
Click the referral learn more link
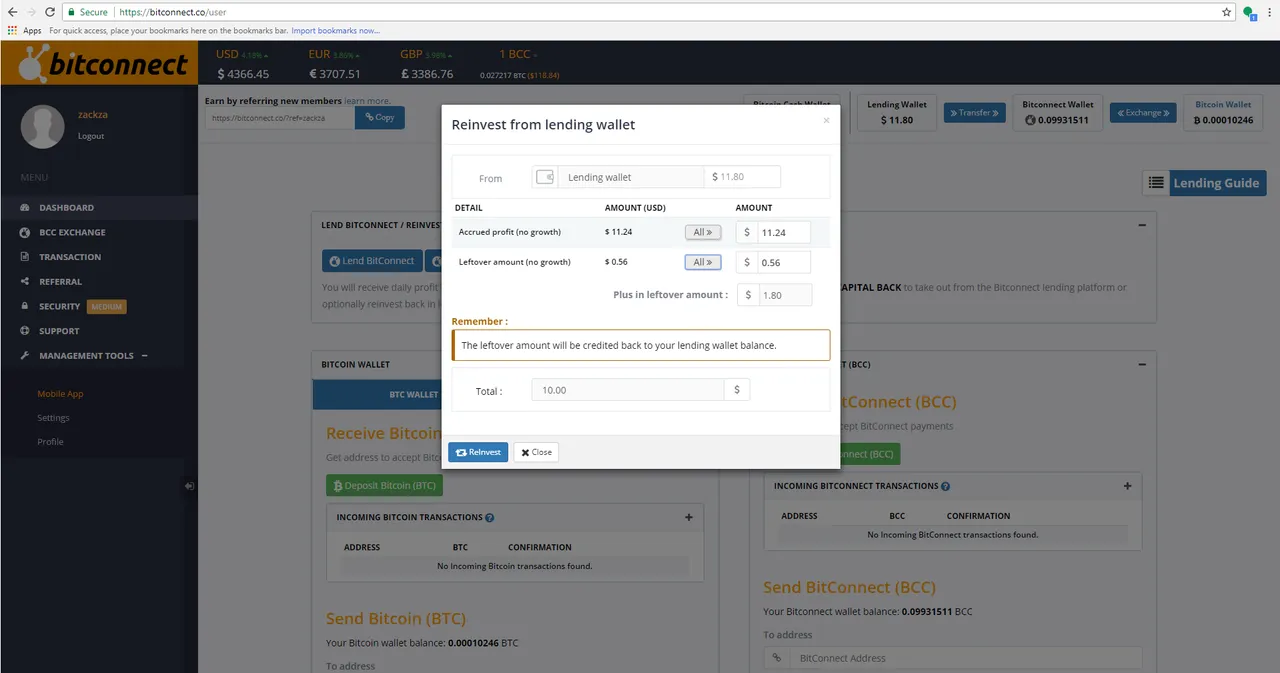click(x=367, y=101)
